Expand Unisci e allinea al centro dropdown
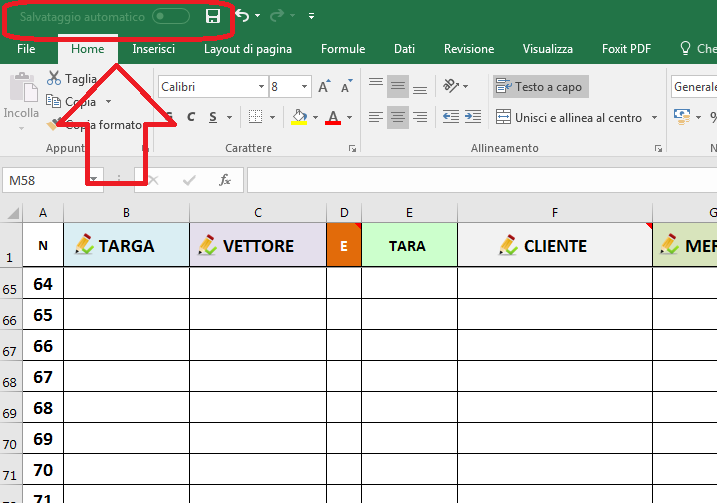Screen dimensions: 717x503 click(654, 118)
